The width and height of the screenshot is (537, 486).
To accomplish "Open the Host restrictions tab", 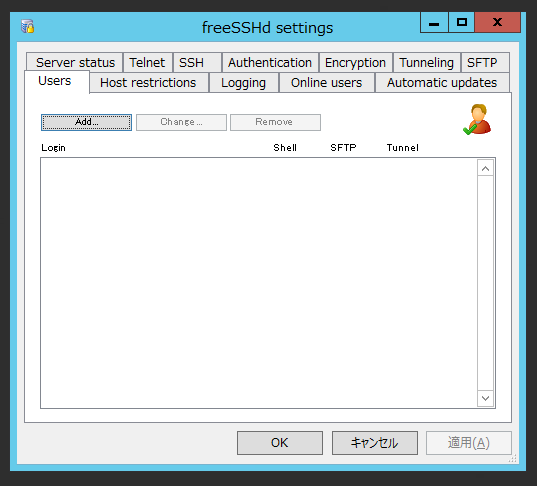I will 149,83.
